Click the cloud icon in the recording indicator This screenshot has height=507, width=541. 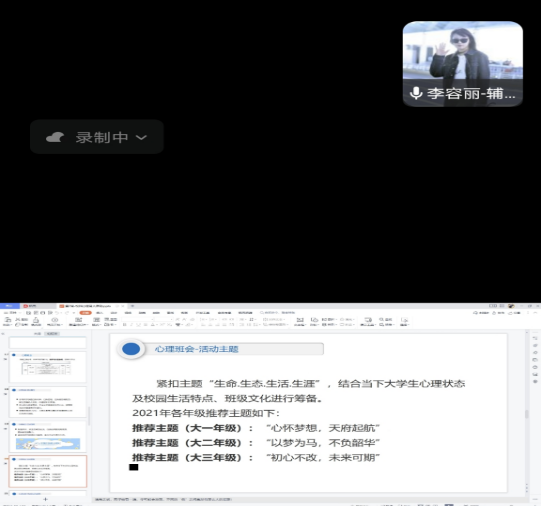pyautogui.click(x=55, y=137)
